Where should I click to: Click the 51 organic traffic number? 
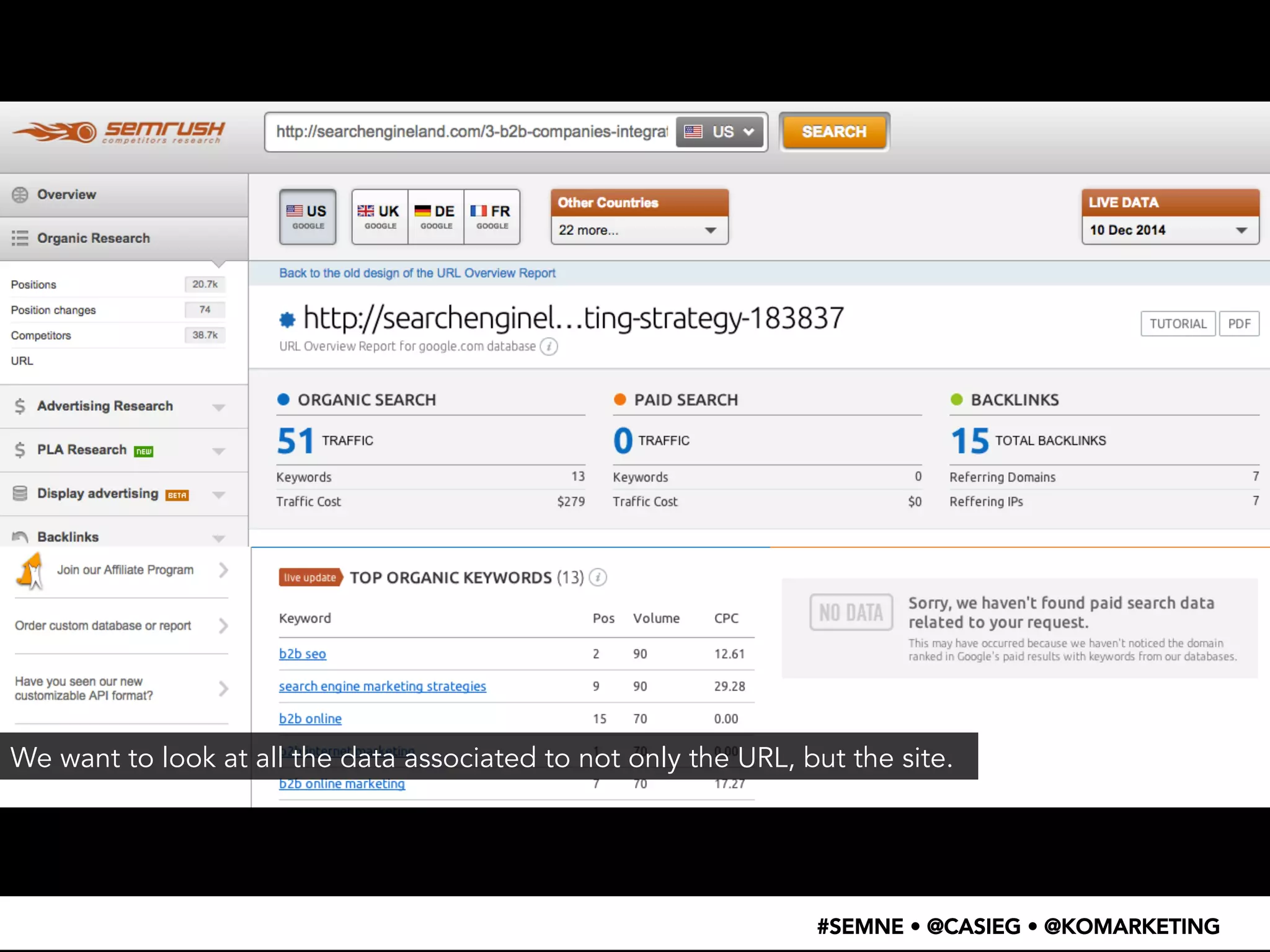coord(295,441)
